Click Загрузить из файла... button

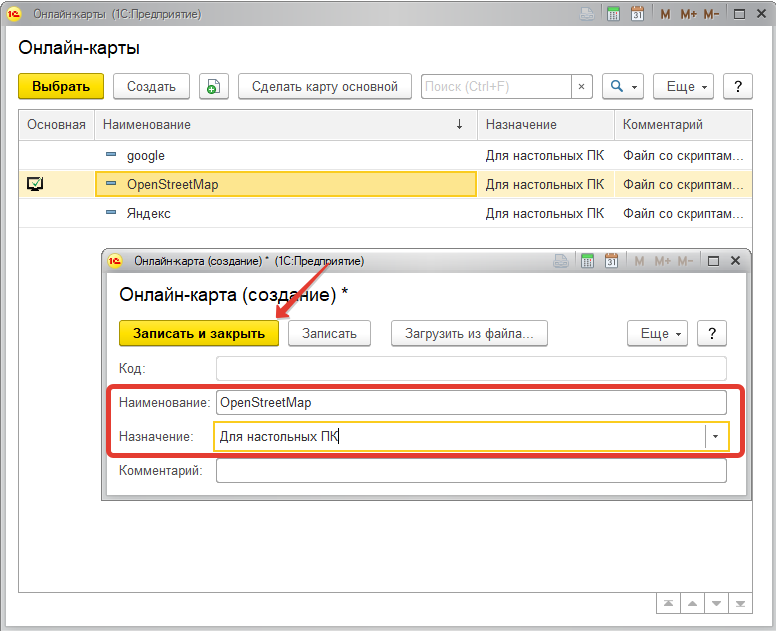point(469,333)
